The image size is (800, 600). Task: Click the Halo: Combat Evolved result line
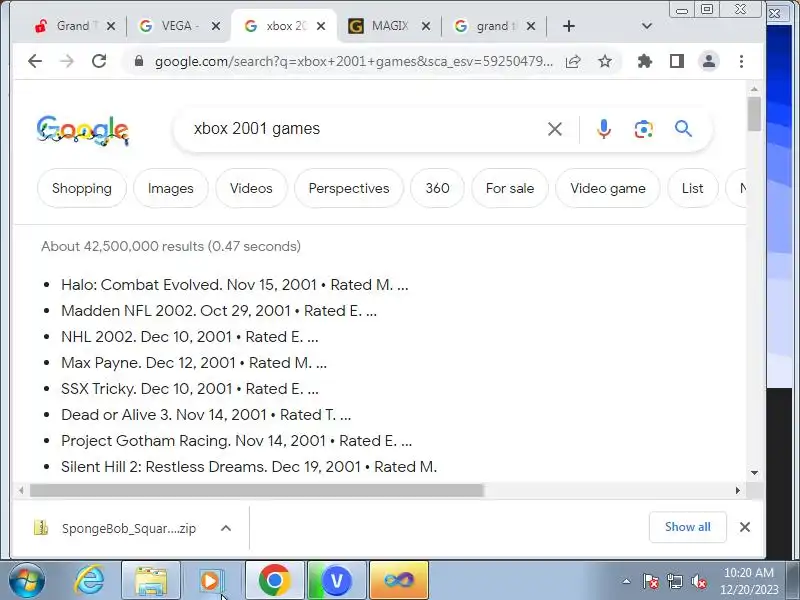click(x=234, y=285)
